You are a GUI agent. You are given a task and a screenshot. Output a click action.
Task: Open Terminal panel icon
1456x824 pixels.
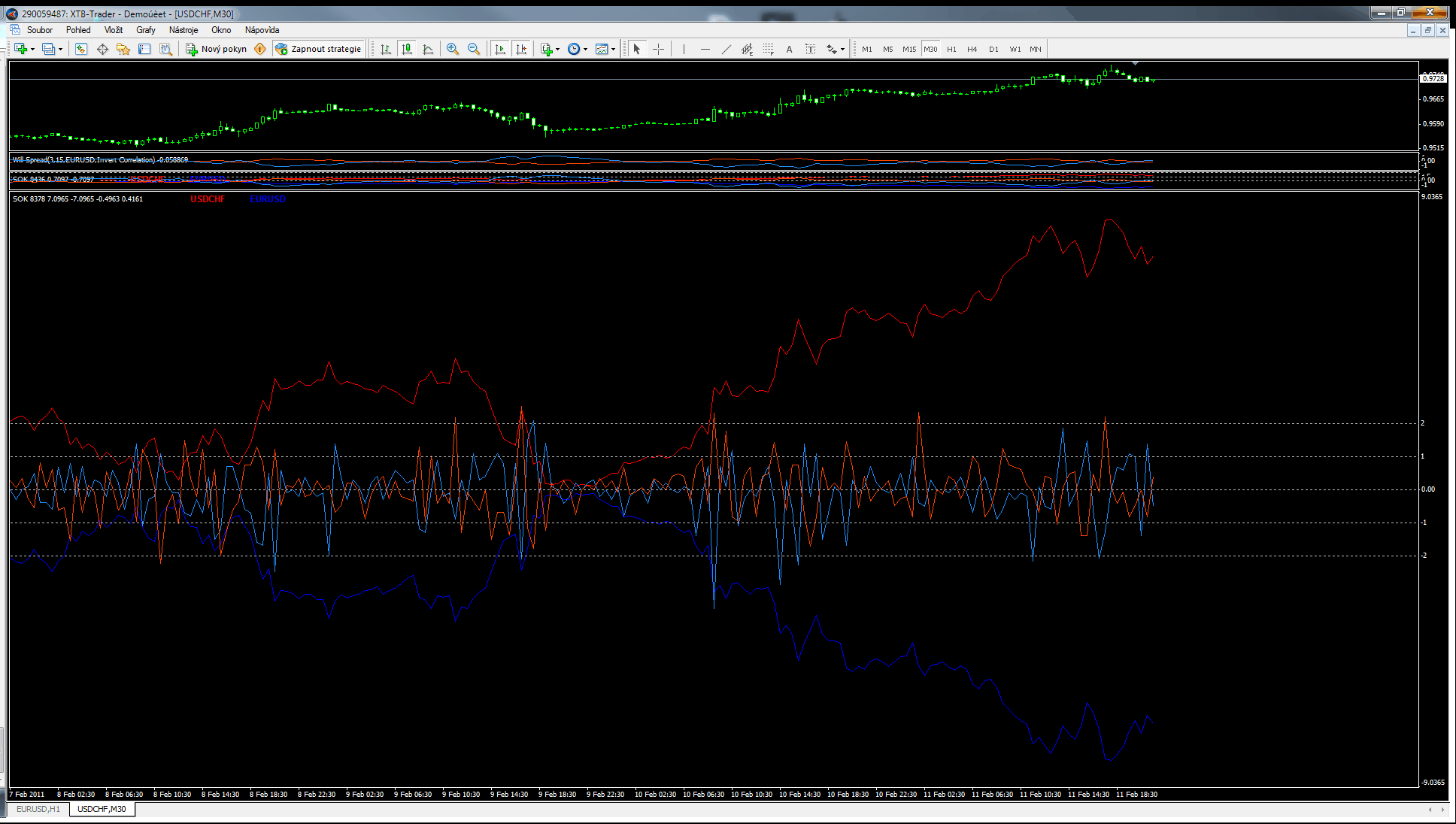point(144,49)
